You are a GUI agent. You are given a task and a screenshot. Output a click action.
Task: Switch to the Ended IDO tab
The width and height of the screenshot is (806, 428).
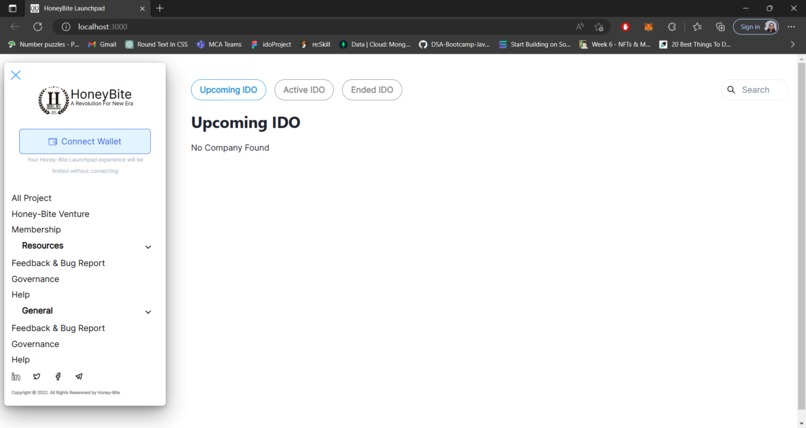[372, 90]
